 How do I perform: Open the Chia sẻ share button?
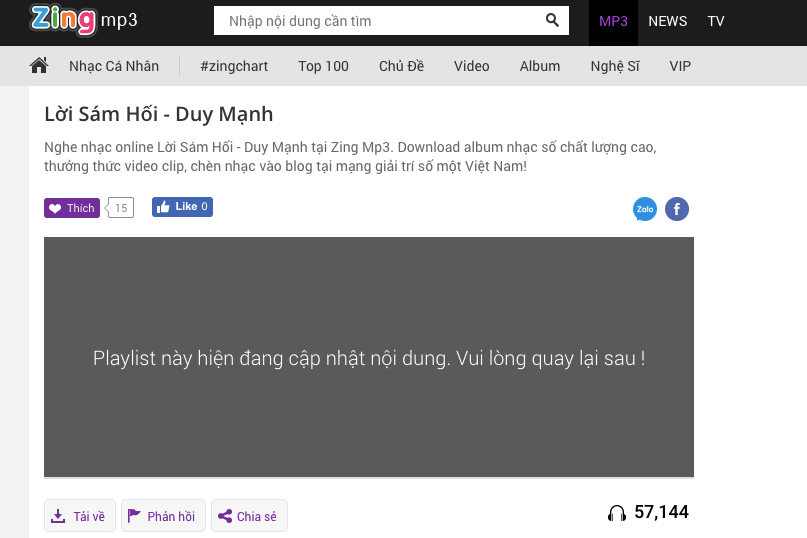pos(249,516)
